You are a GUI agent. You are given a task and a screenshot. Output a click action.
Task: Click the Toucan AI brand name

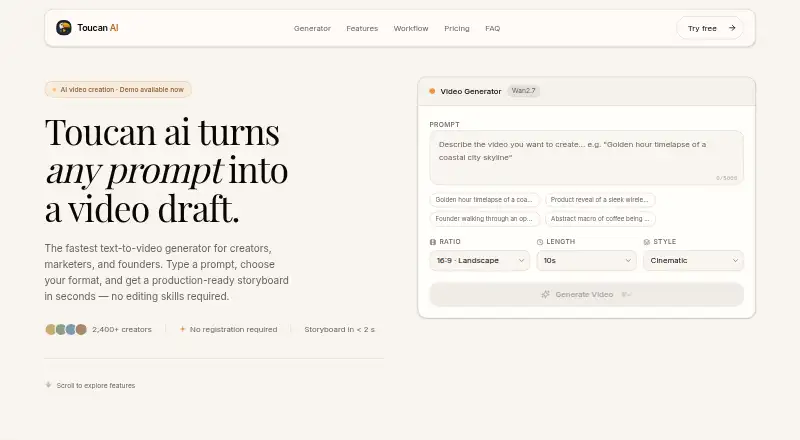click(x=98, y=28)
